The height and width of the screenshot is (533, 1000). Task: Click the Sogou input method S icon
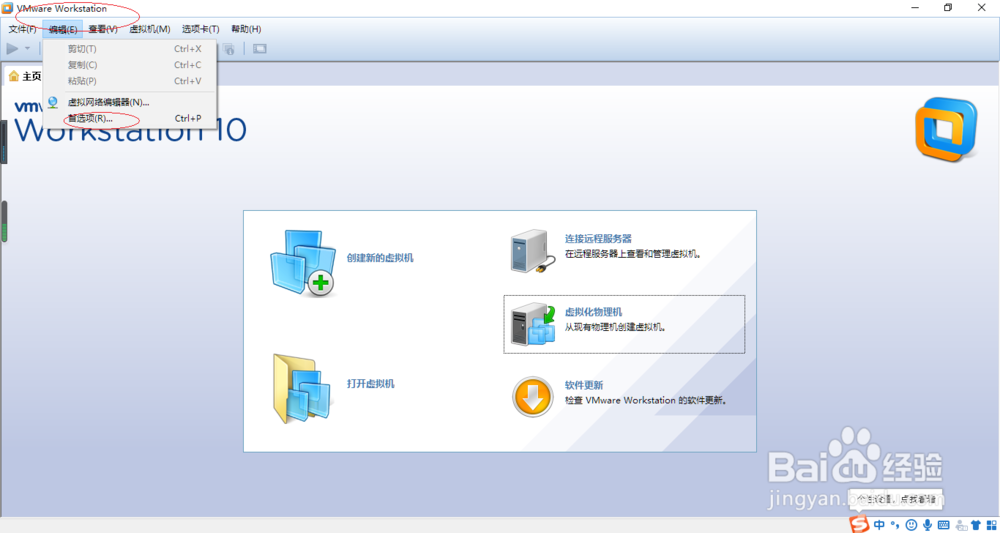coord(859,524)
